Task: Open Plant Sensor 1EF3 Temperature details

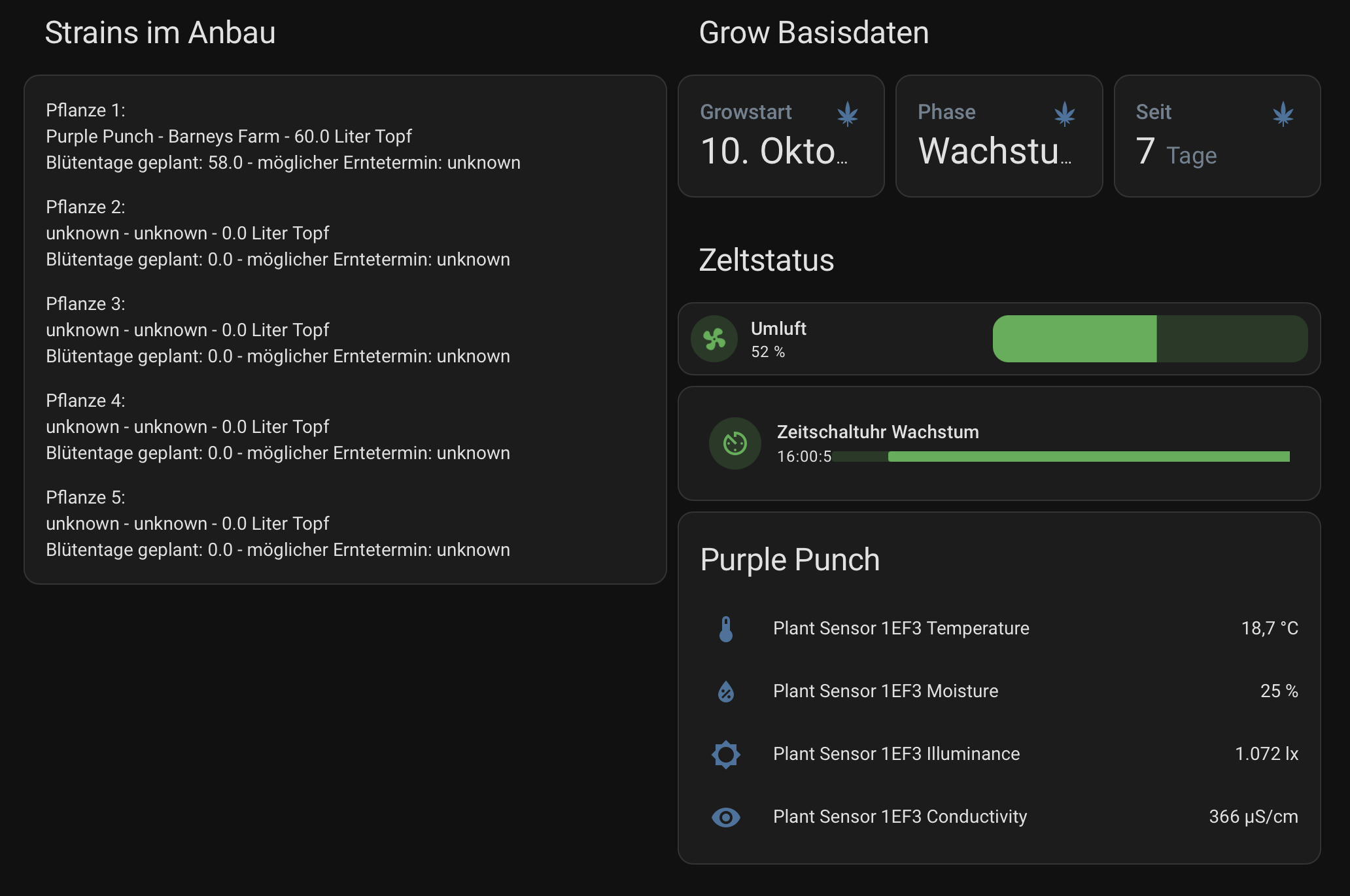Action: [x=901, y=629]
